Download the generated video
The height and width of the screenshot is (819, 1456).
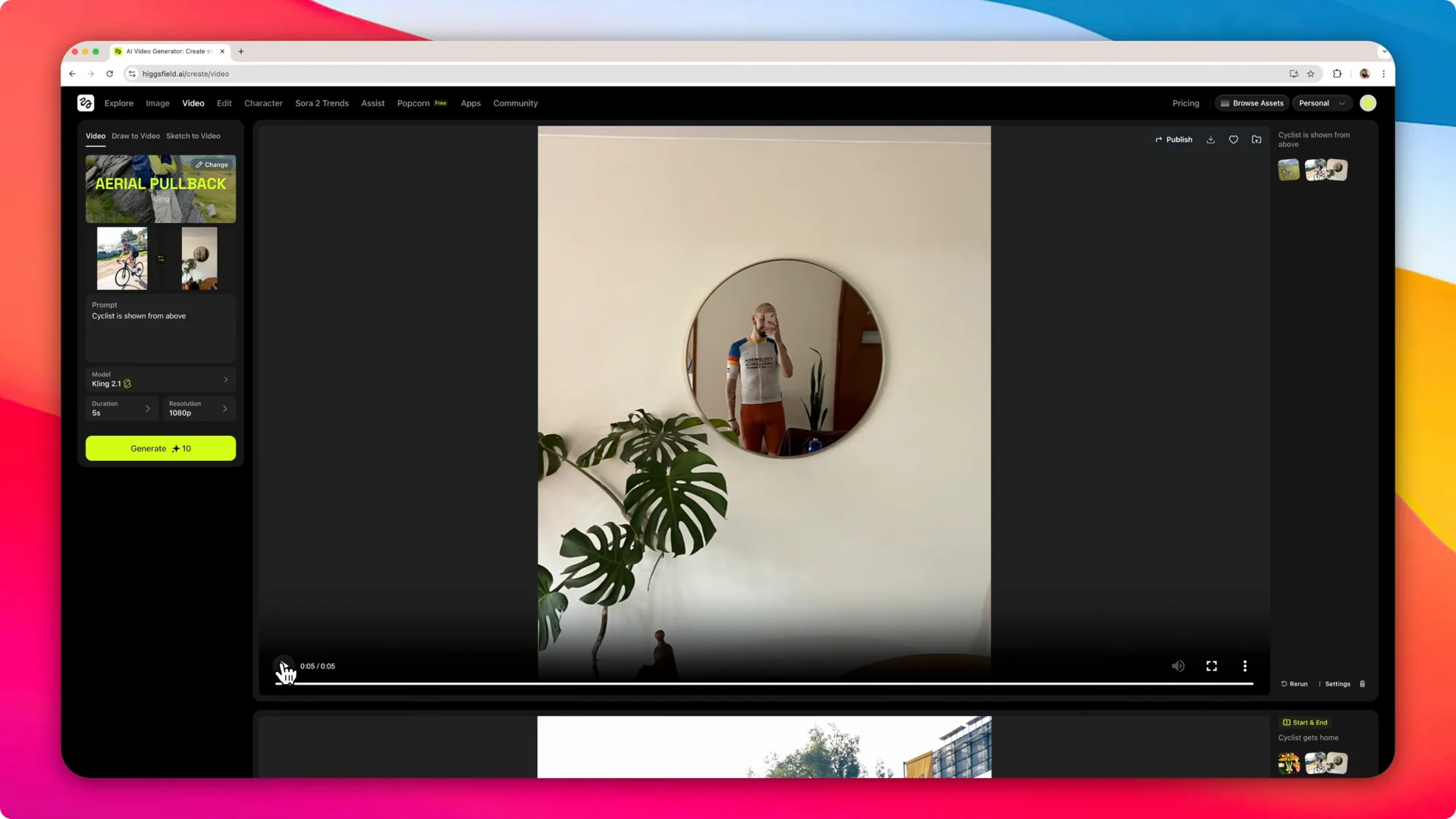point(1210,140)
